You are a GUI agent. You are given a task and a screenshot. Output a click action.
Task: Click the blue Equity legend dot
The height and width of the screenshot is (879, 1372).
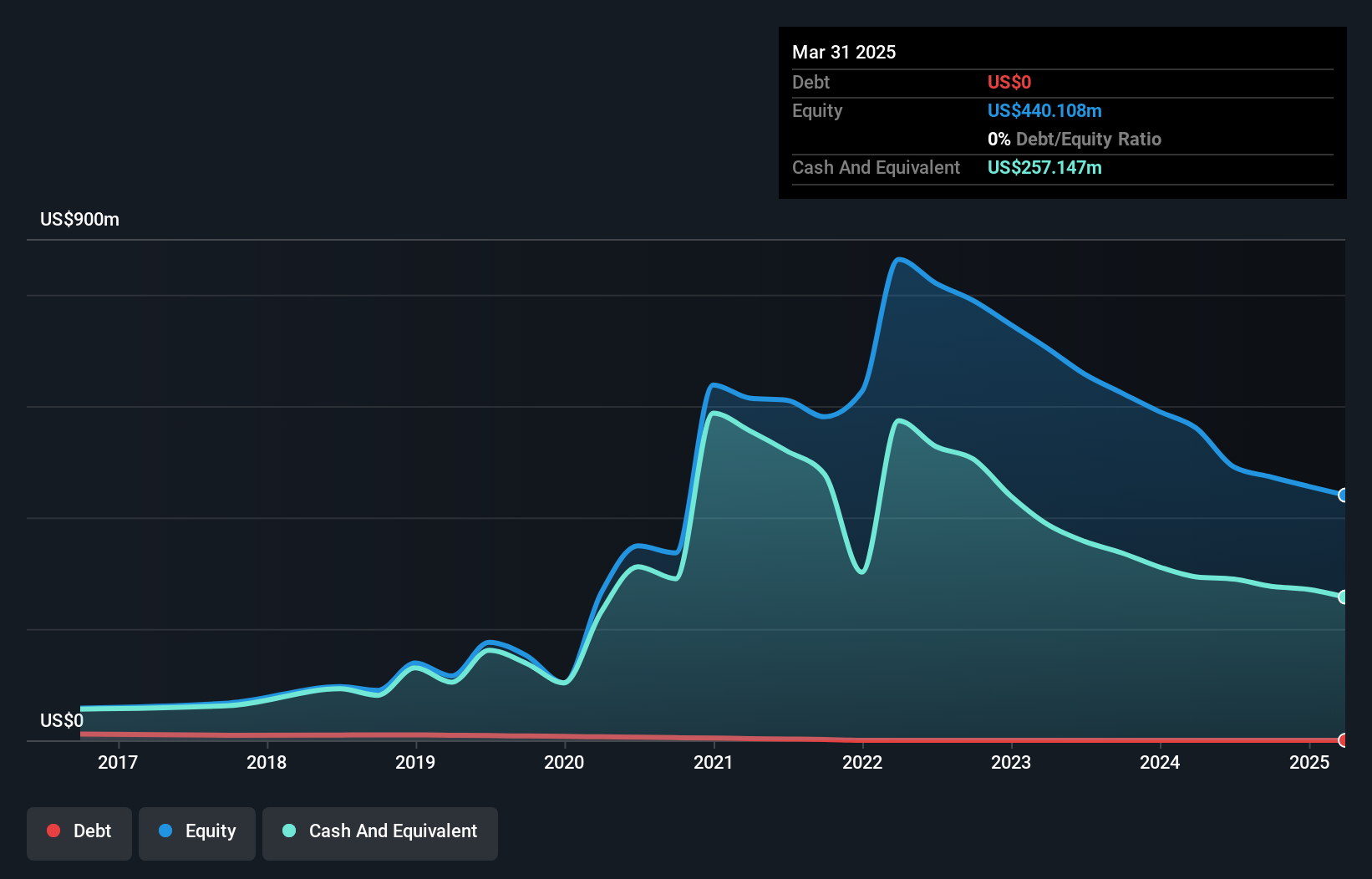point(165,831)
